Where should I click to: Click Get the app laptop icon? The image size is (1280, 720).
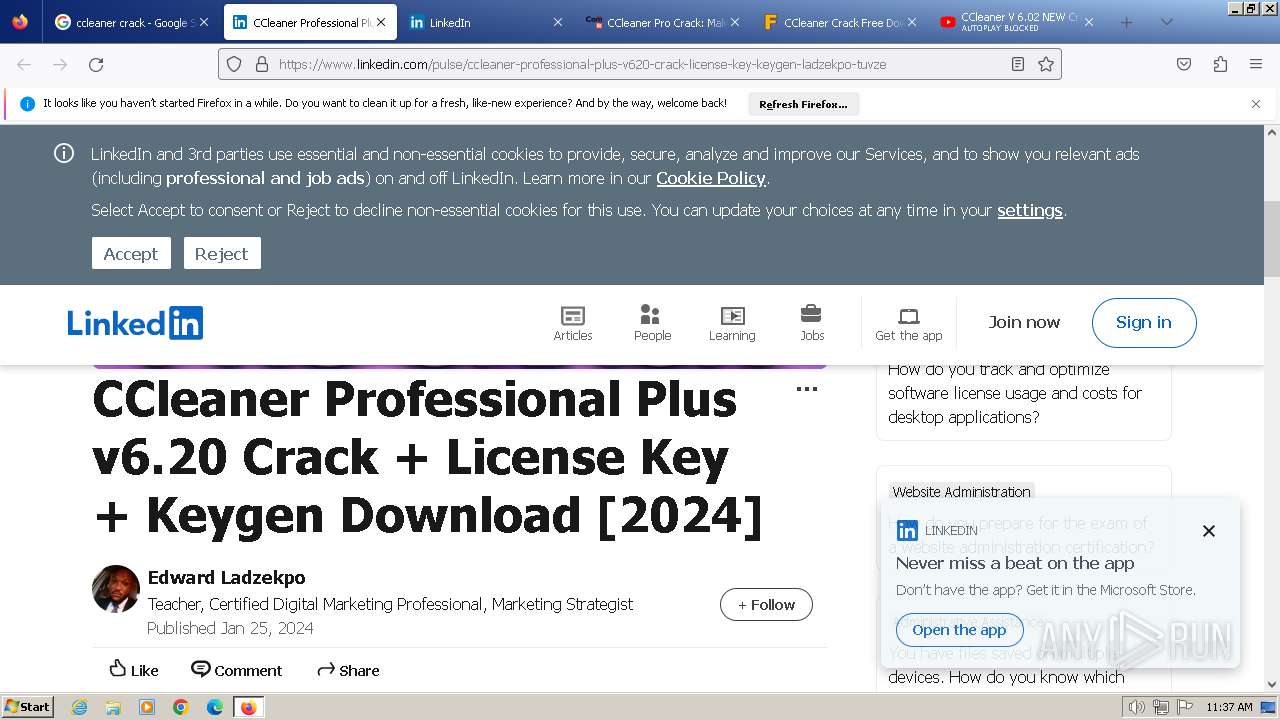pyautogui.click(x=908, y=316)
